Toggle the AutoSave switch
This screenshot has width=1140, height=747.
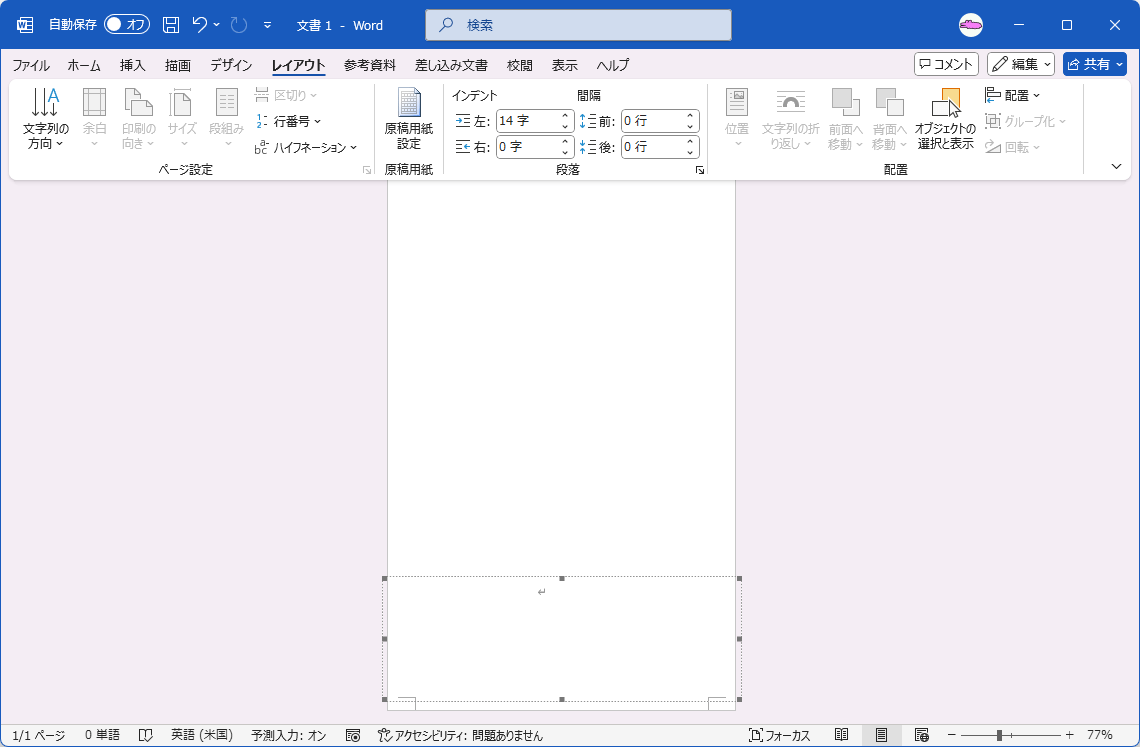point(127,25)
